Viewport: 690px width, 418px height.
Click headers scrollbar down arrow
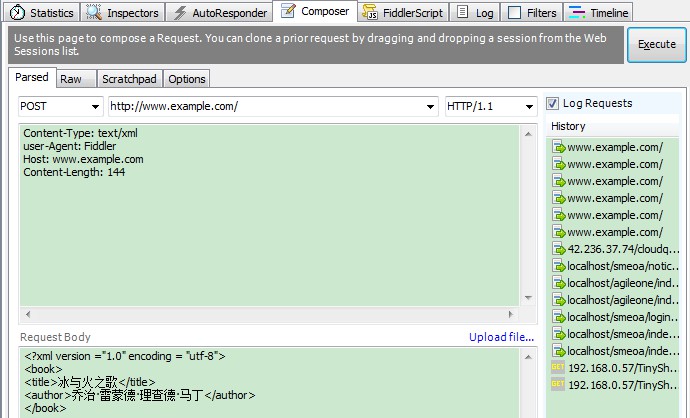(529, 298)
